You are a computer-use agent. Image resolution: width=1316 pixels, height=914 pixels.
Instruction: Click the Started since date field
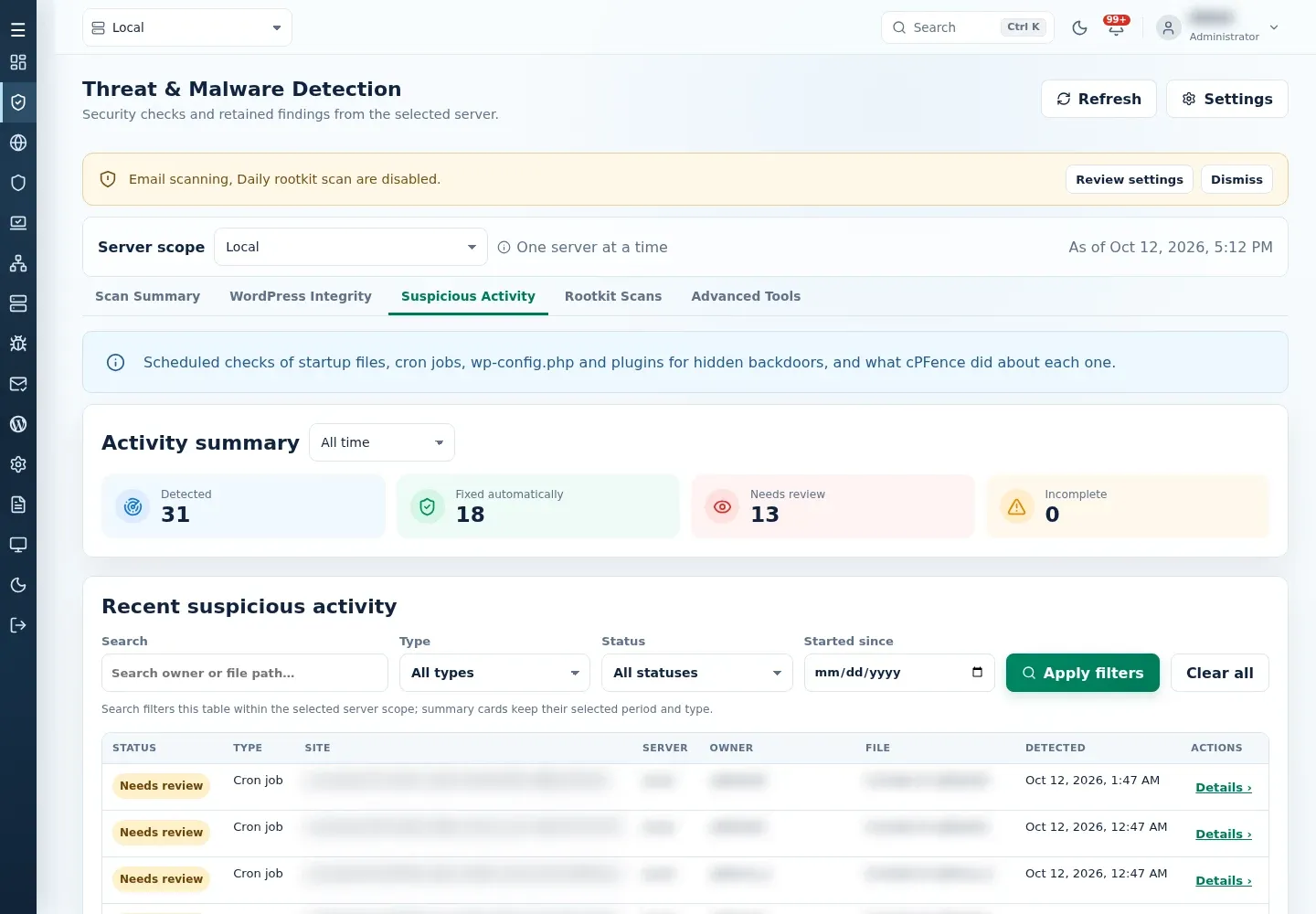click(899, 673)
